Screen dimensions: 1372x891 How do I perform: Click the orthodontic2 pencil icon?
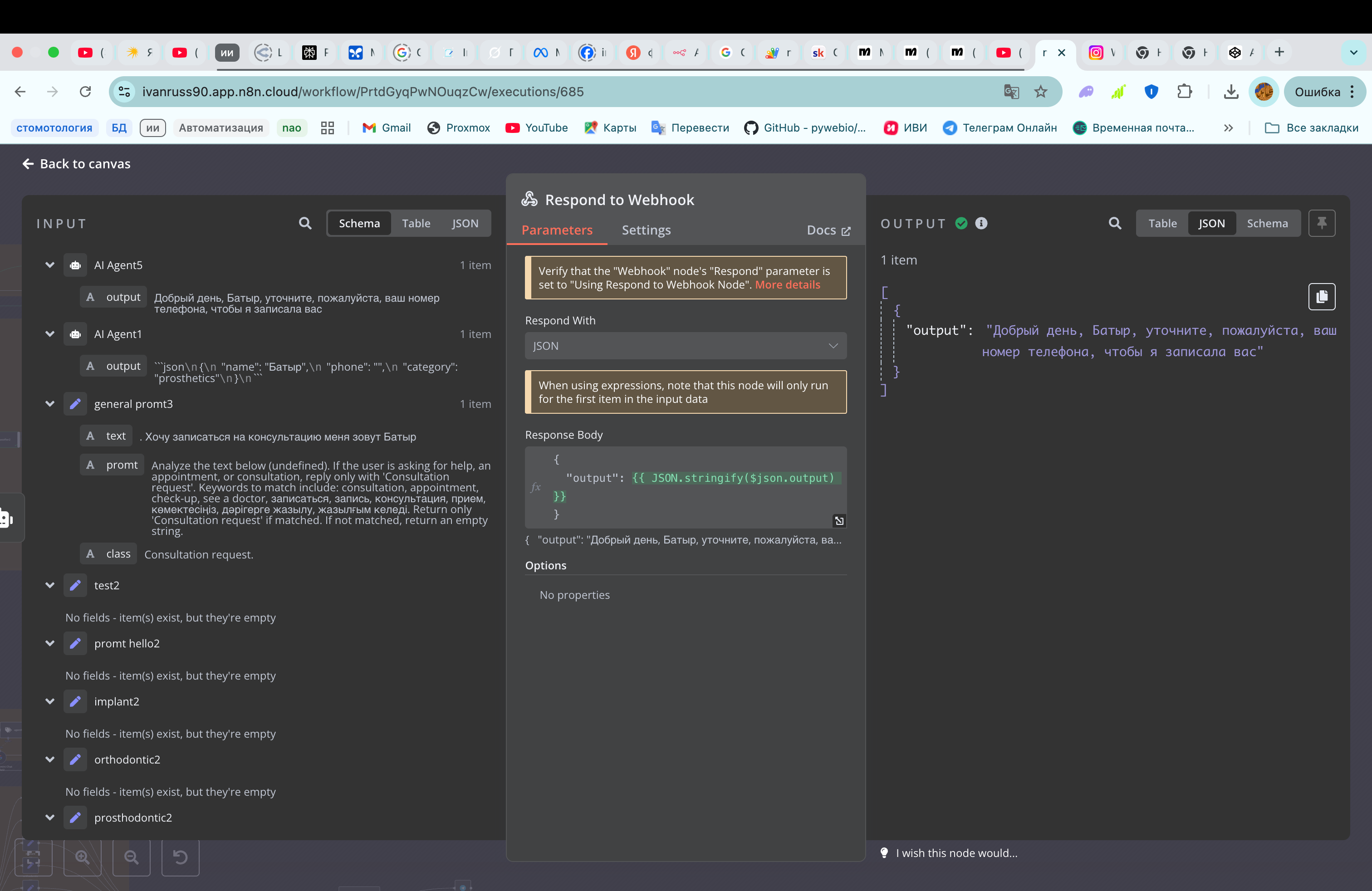75,759
